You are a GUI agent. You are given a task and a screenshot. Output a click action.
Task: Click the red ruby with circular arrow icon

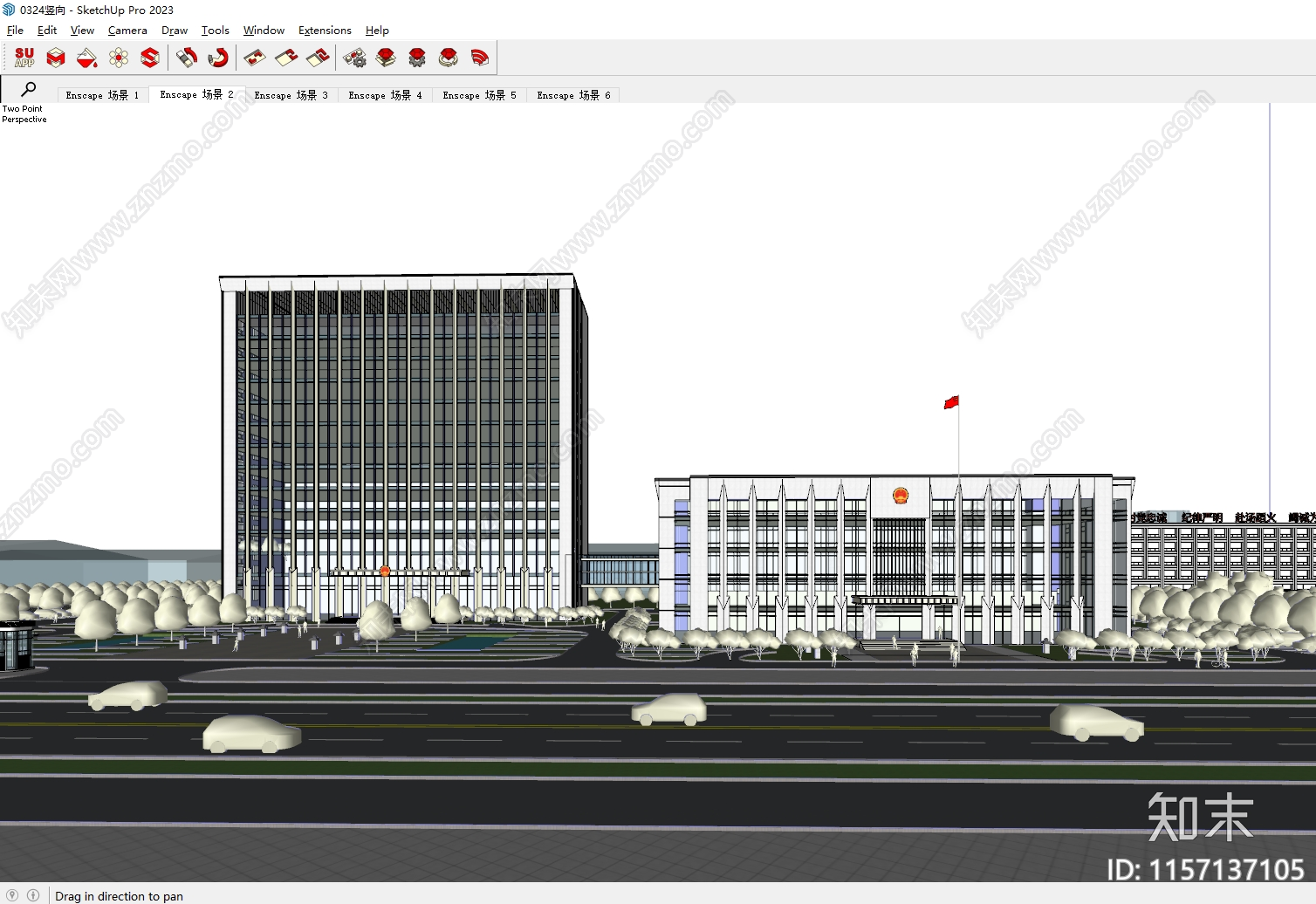(x=449, y=58)
